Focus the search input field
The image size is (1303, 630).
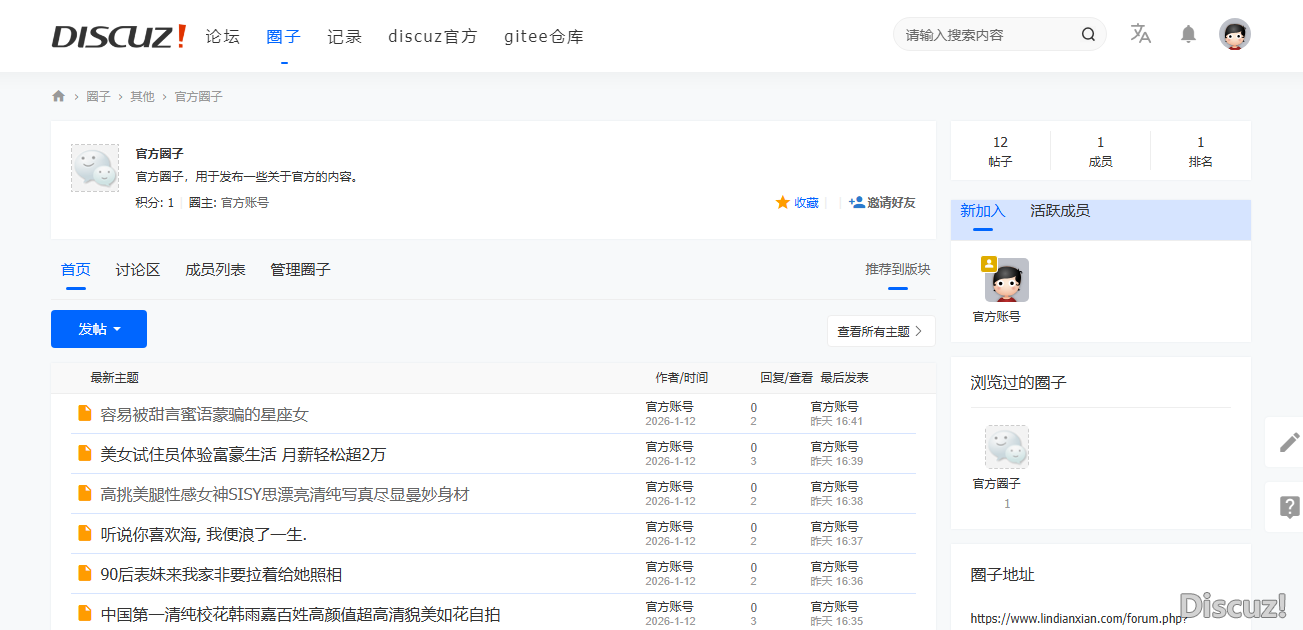coord(985,35)
